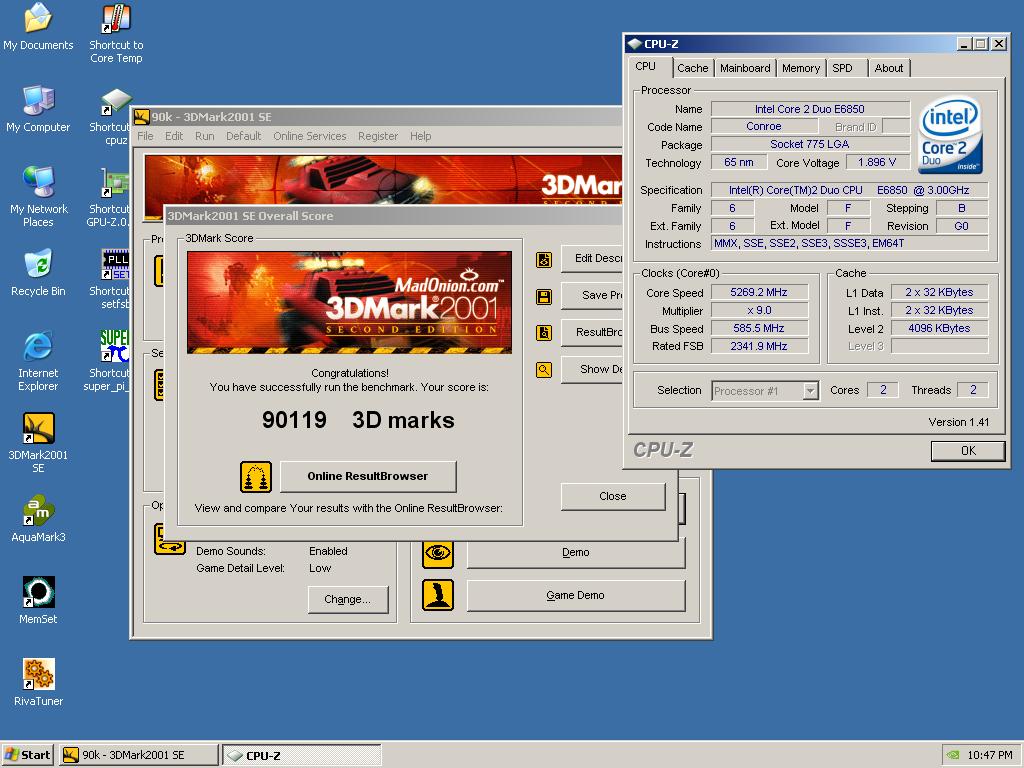Launch the AquaMark3 desktop icon

coord(38,519)
